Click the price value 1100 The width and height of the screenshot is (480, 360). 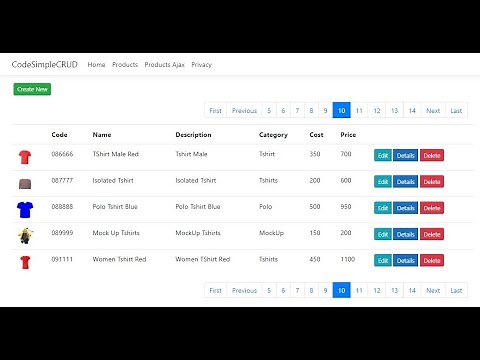348,259
